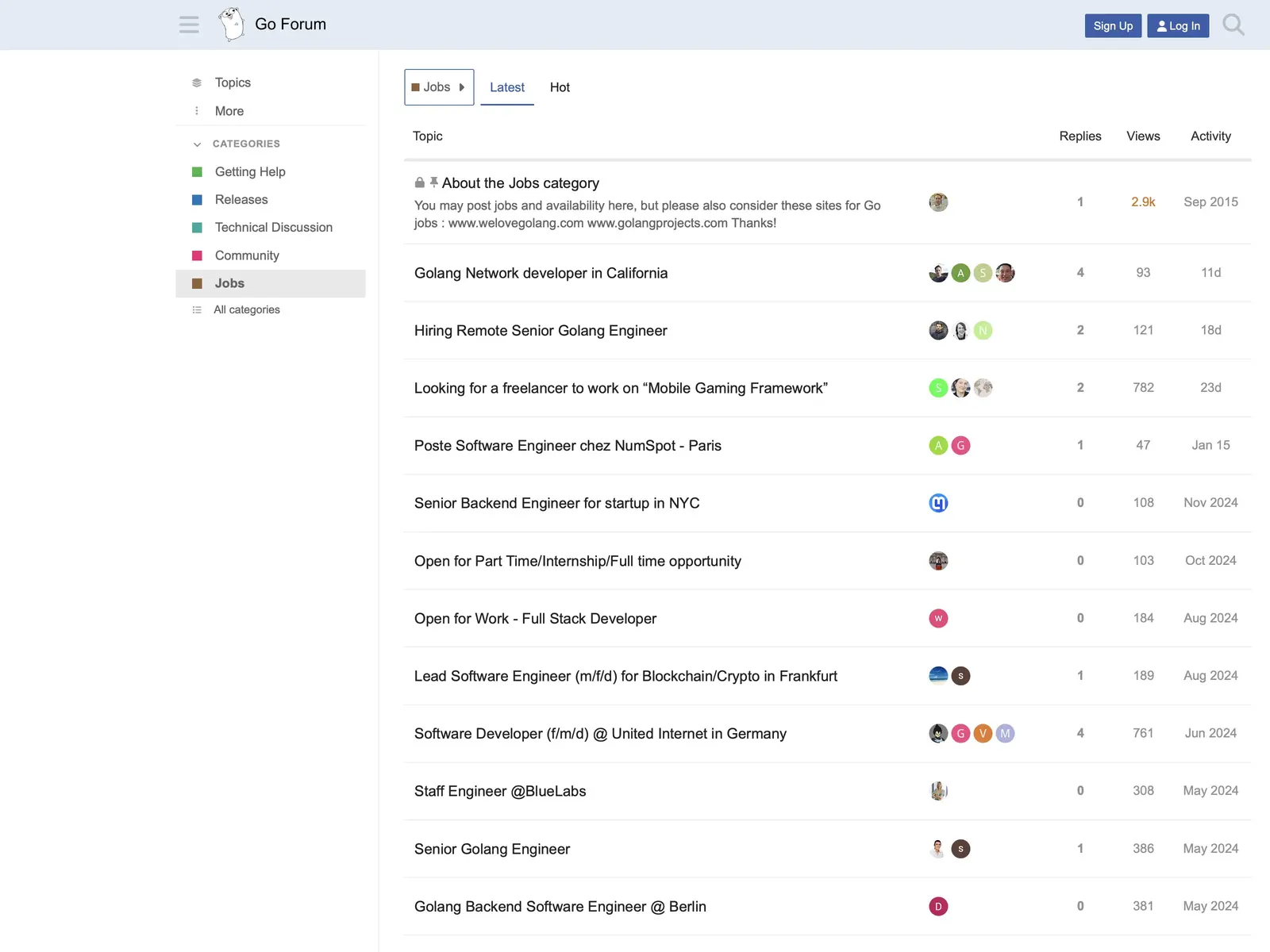The image size is (1270, 952).
Task: Click the avatar on Staff Engineer @BlueLabs
Action: tap(938, 791)
